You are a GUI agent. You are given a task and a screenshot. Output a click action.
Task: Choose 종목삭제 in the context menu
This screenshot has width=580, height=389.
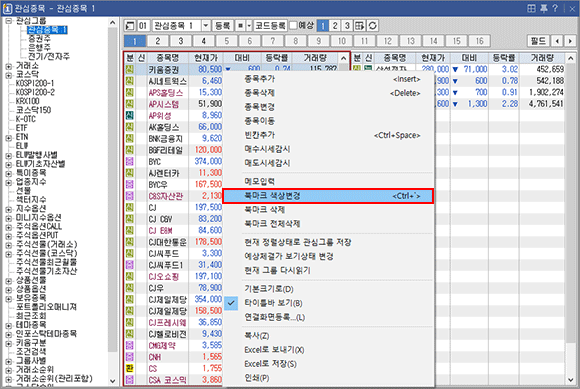pyautogui.click(x=328, y=93)
